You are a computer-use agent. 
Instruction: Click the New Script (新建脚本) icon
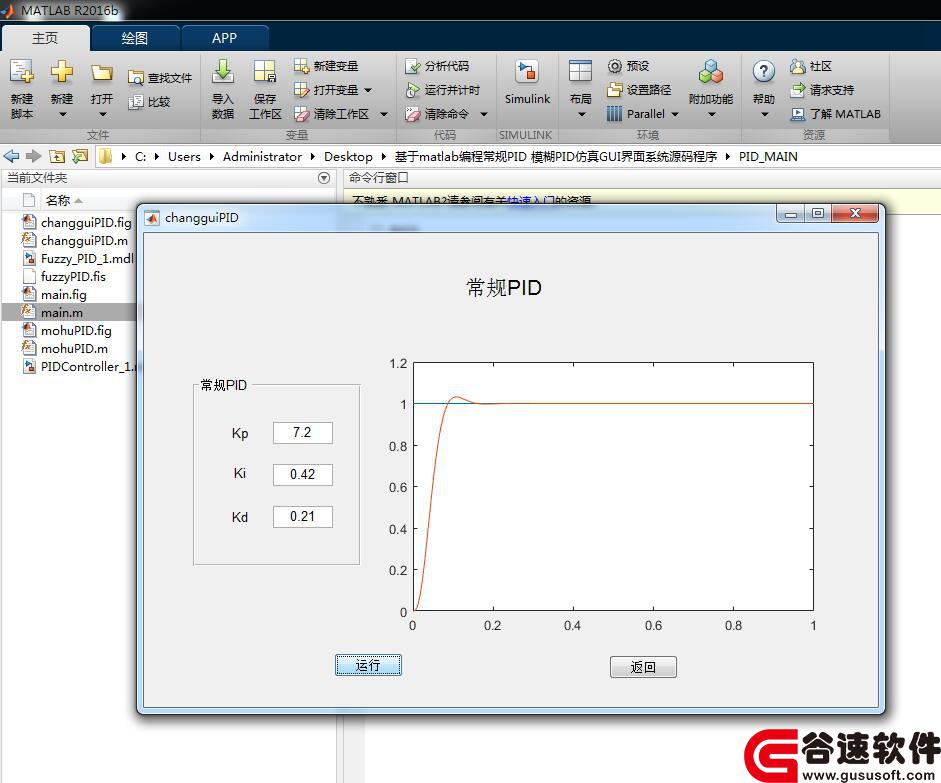coord(22,72)
